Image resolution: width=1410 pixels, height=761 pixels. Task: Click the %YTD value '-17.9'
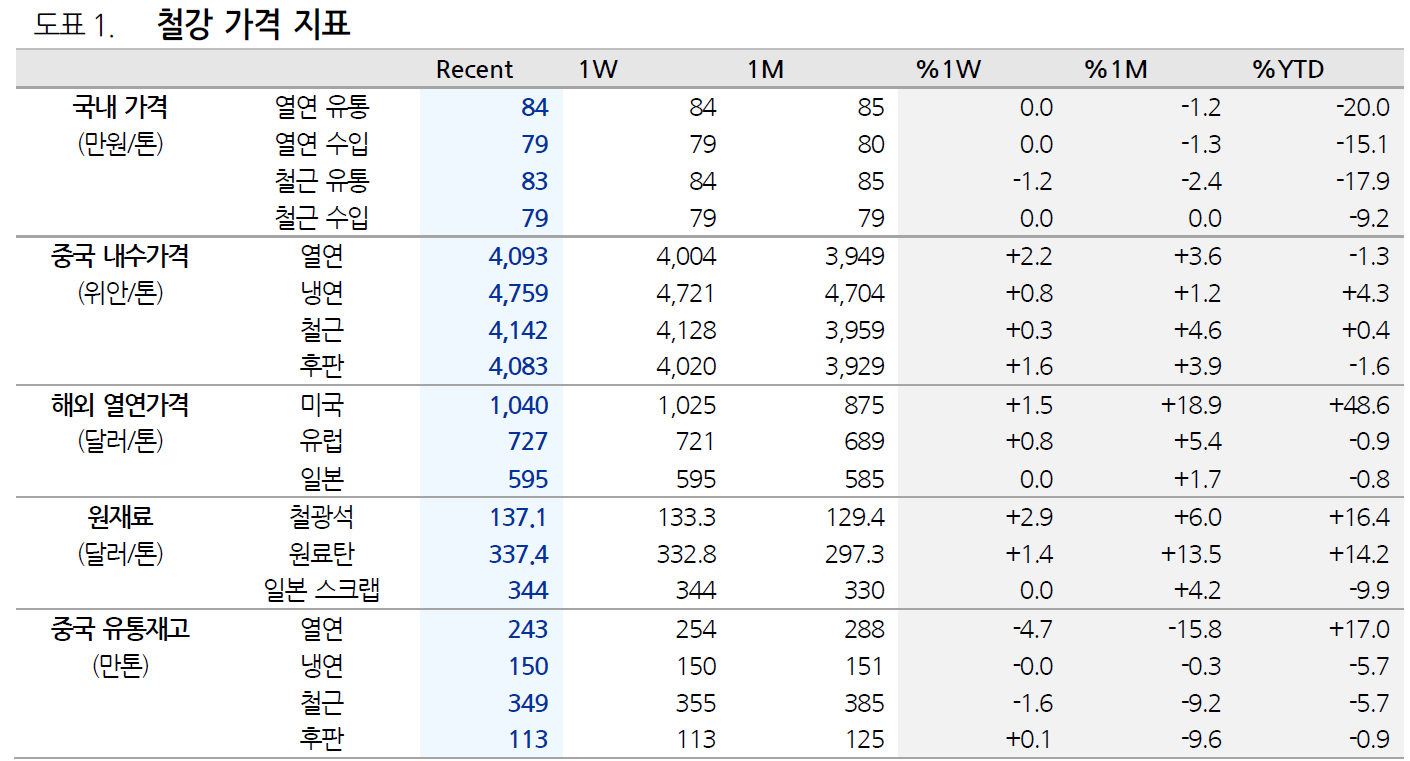point(1362,181)
